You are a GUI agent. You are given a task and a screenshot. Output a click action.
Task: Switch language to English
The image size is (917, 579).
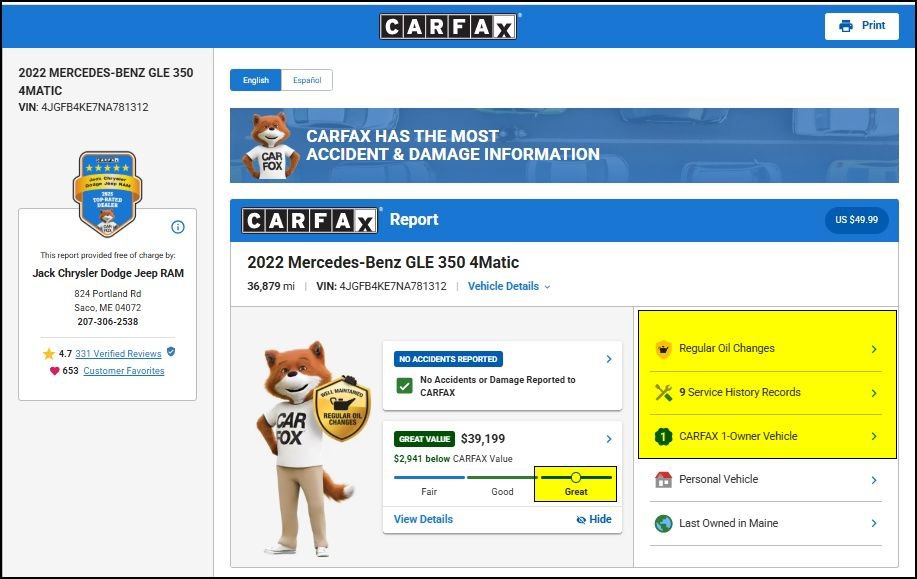coord(256,80)
